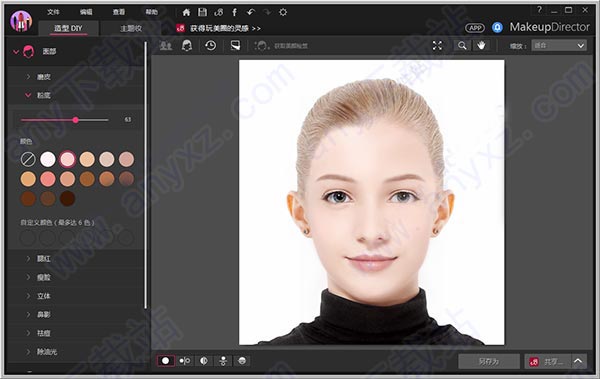600x379 pixels.
Task: Click the magnifier zoom tool
Action: (462, 46)
